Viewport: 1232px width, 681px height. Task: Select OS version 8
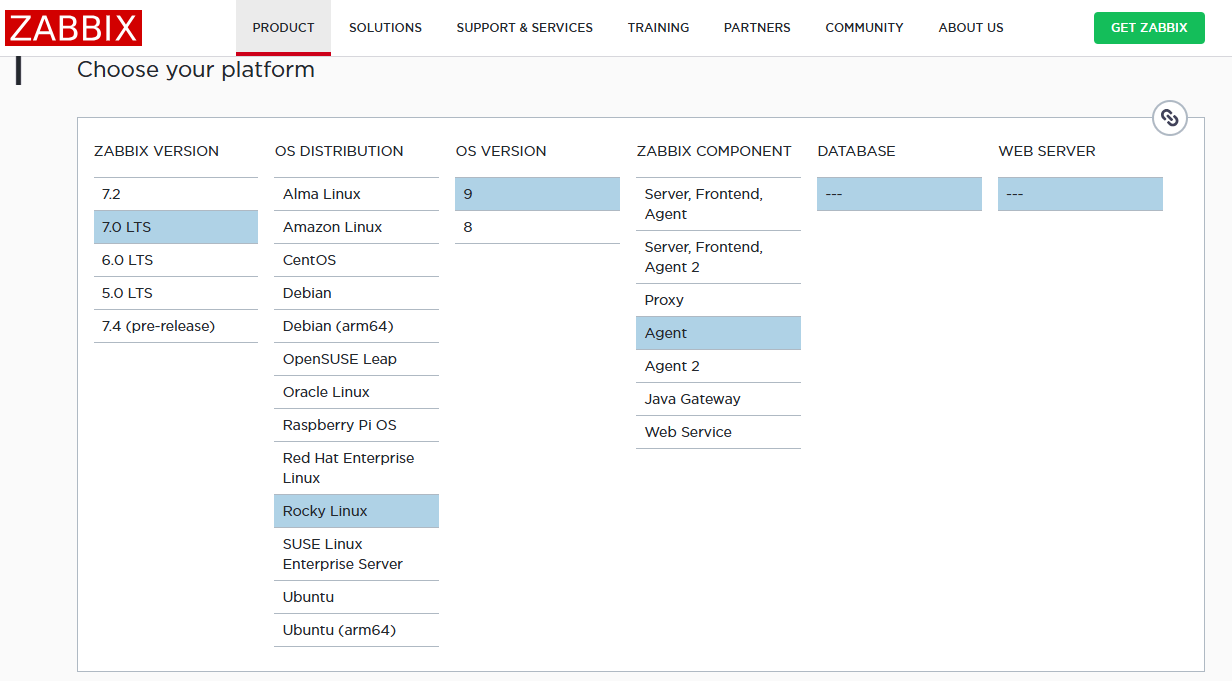[x=538, y=227]
